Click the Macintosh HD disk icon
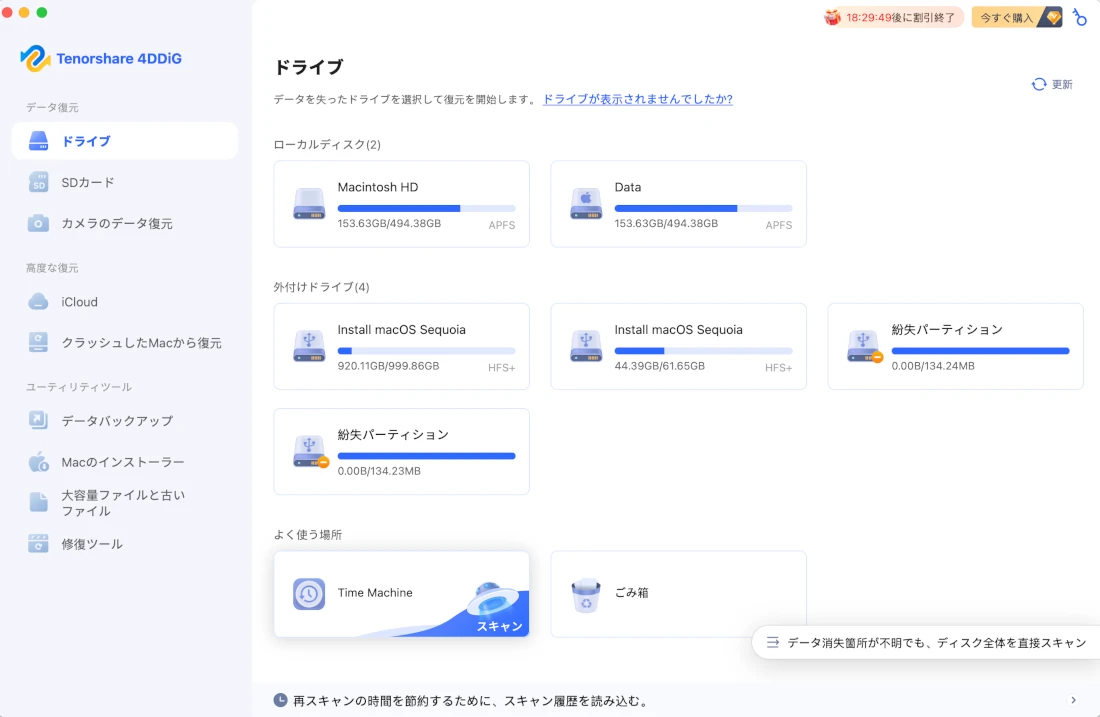 click(x=309, y=203)
